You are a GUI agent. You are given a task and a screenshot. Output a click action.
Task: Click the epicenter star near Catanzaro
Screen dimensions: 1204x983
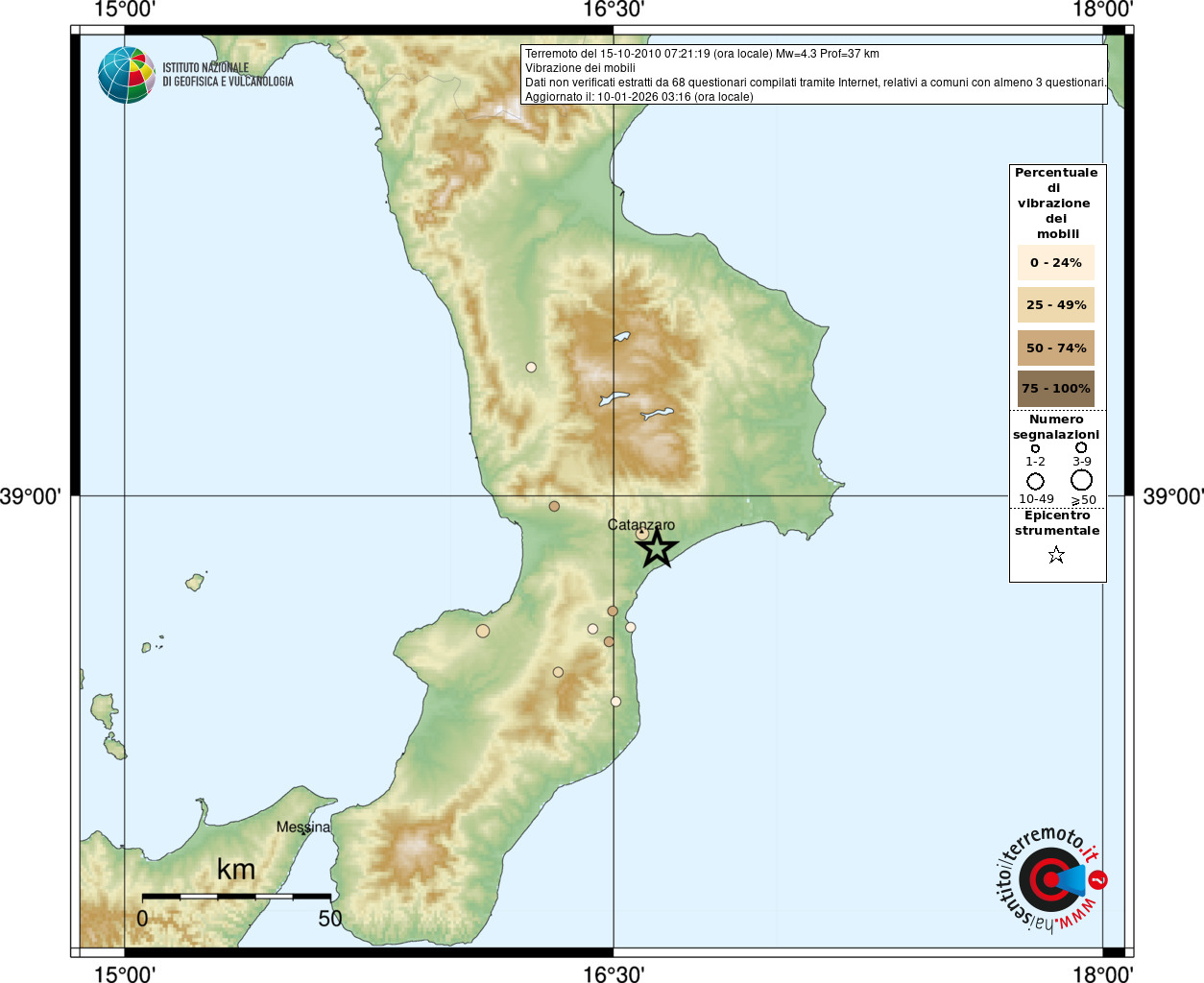pyautogui.click(x=657, y=548)
